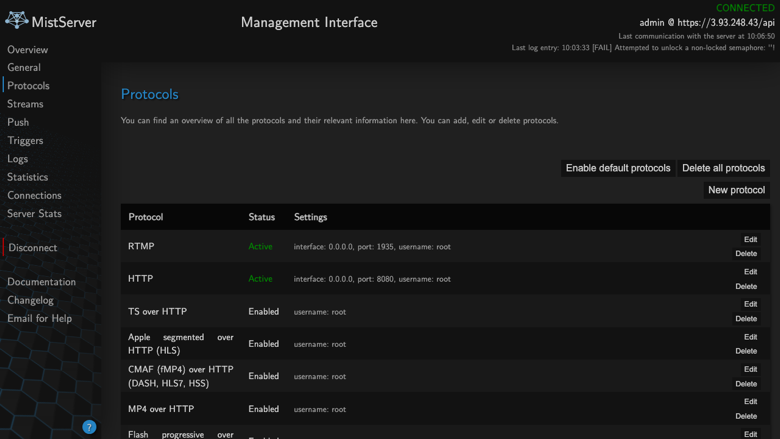Click the Last log entry line

click(x=643, y=48)
